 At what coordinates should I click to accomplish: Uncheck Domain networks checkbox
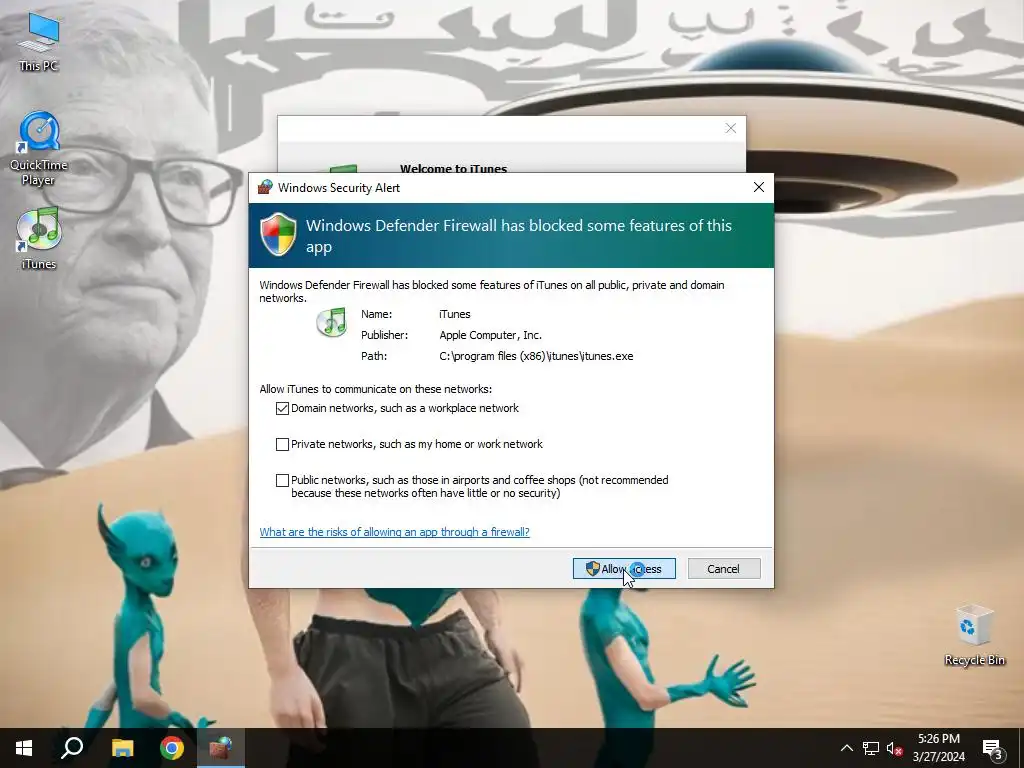pos(282,408)
